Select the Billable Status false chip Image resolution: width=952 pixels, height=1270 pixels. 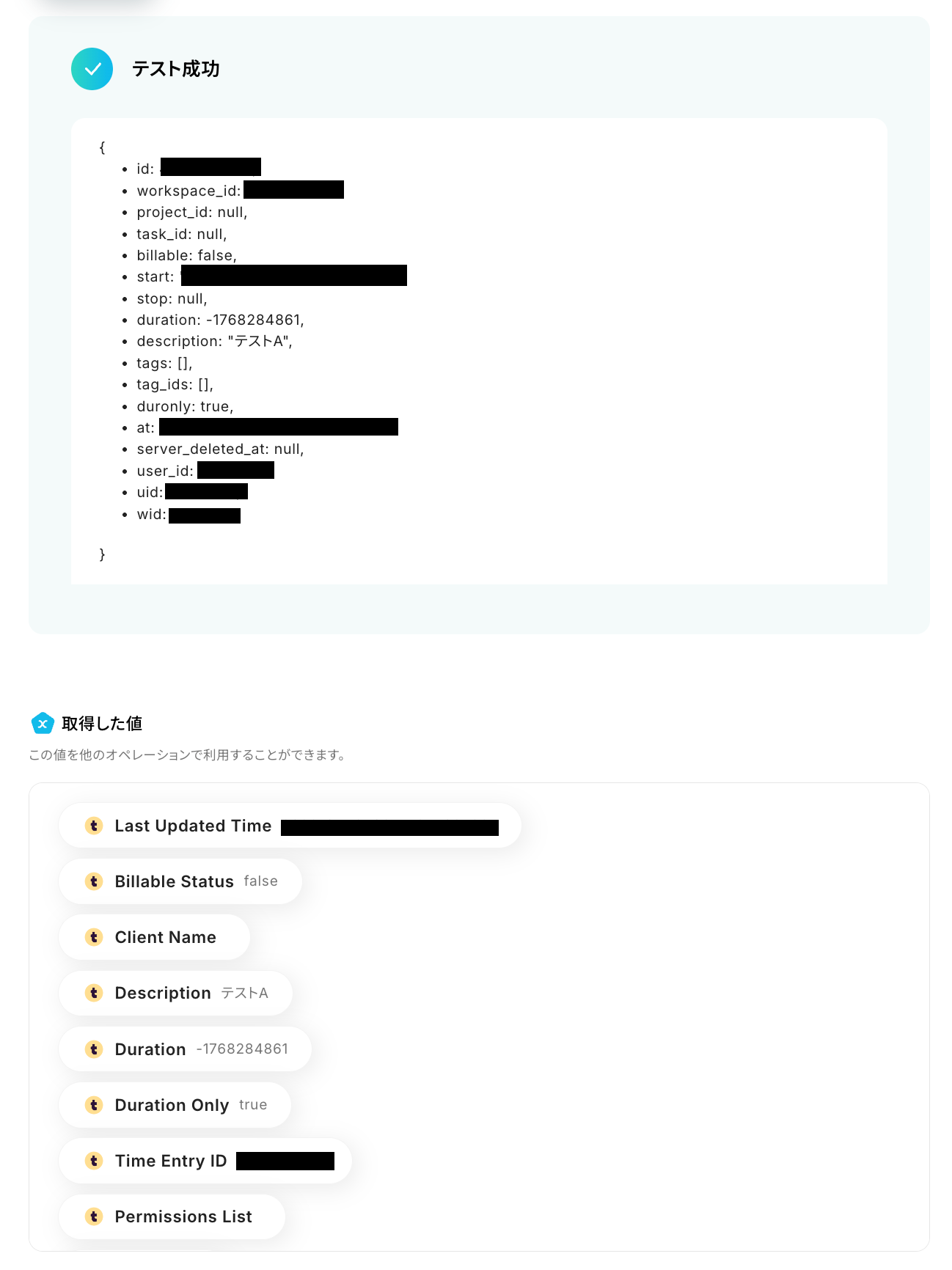click(x=180, y=881)
